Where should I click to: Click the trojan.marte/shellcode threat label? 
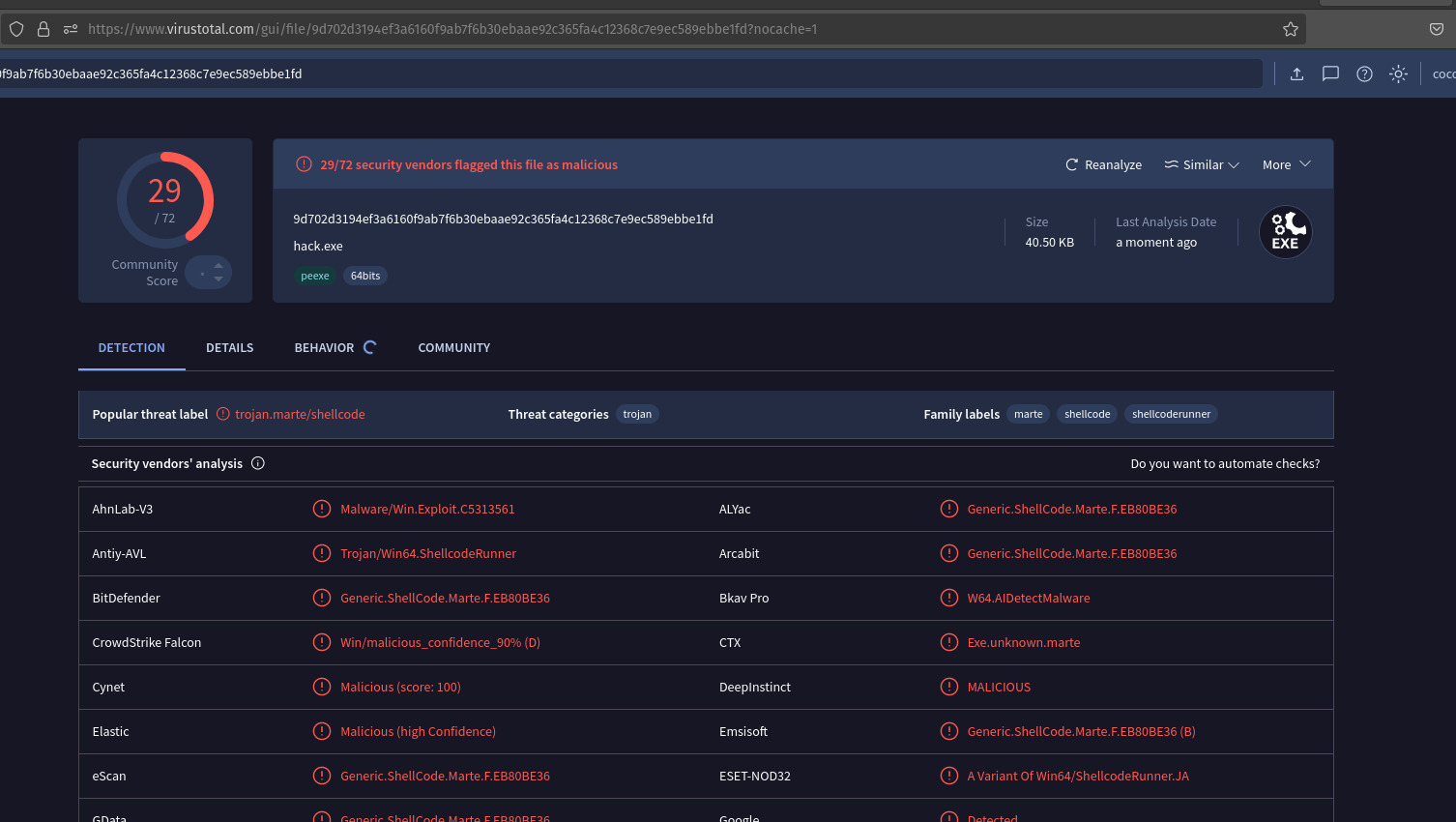pyautogui.click(x=300, y=414)
